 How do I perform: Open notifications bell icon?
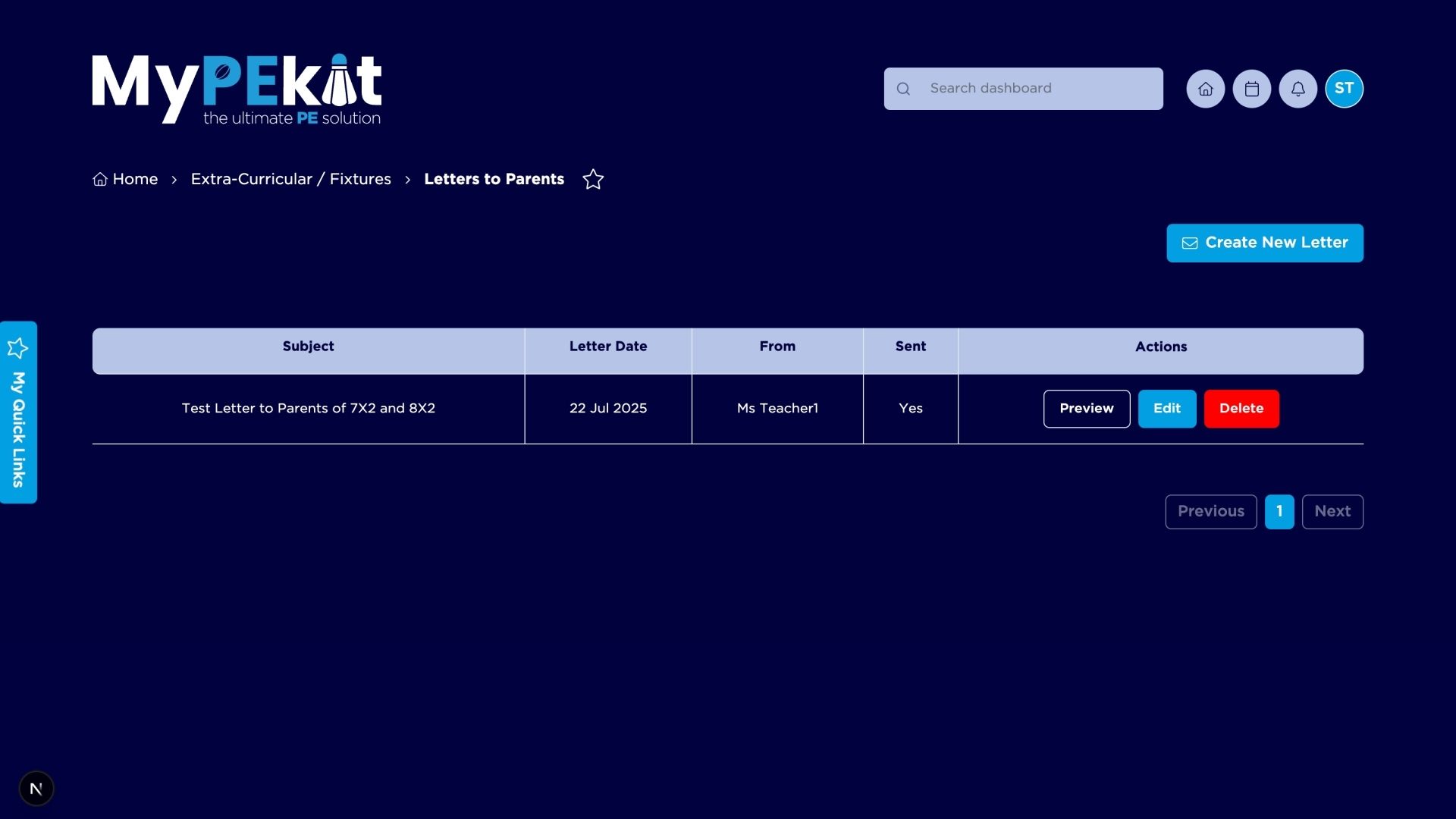click(1298, 89)
